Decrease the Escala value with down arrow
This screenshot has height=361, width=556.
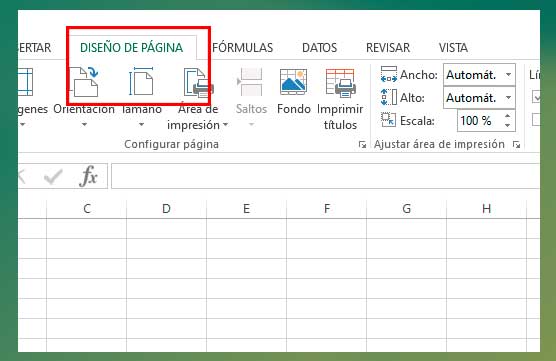pos(508,126)
